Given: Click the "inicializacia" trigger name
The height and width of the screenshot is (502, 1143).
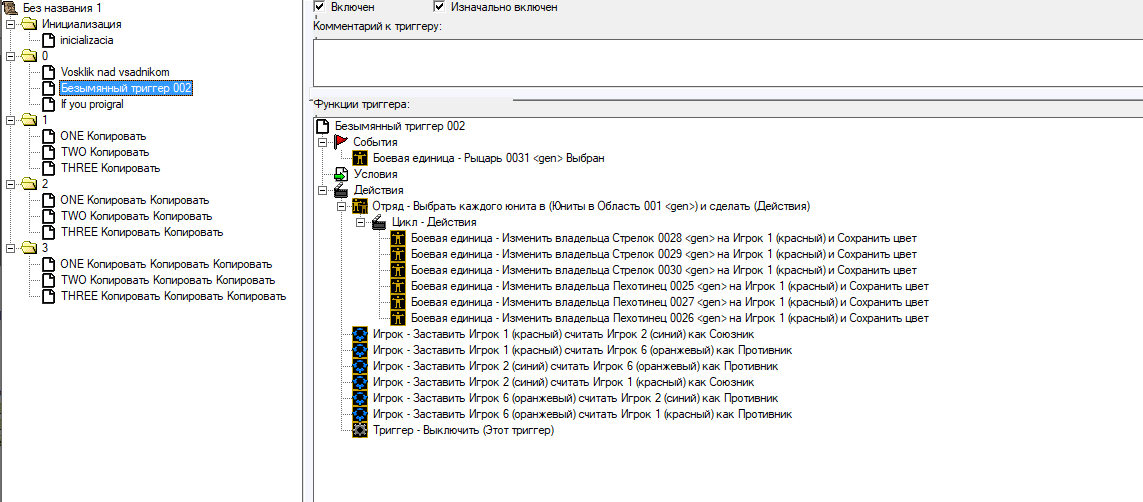Looking at the screenshot, I should click(87, 40).
